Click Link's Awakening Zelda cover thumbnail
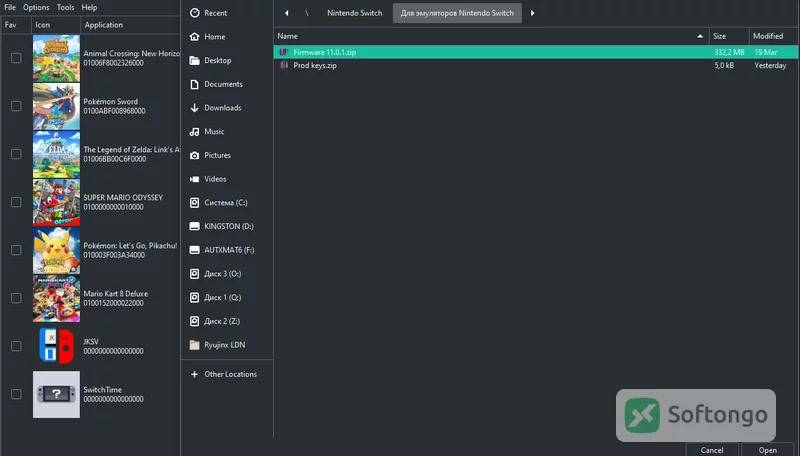This screenshot has height=456, width=800. click(x=56, y=154)
